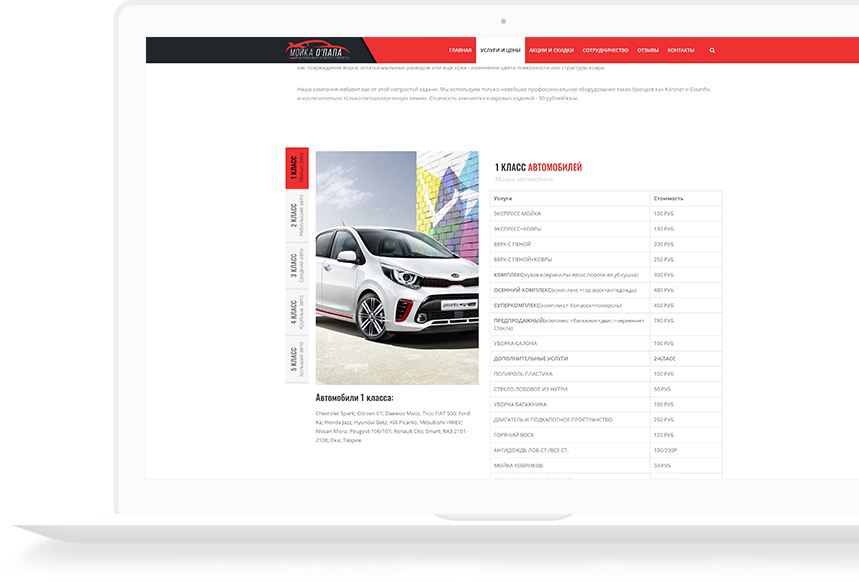Open the 4 КЛАСС vertical tab
Image resolution: width=859 pixels, height=582 pixels.
297,313
